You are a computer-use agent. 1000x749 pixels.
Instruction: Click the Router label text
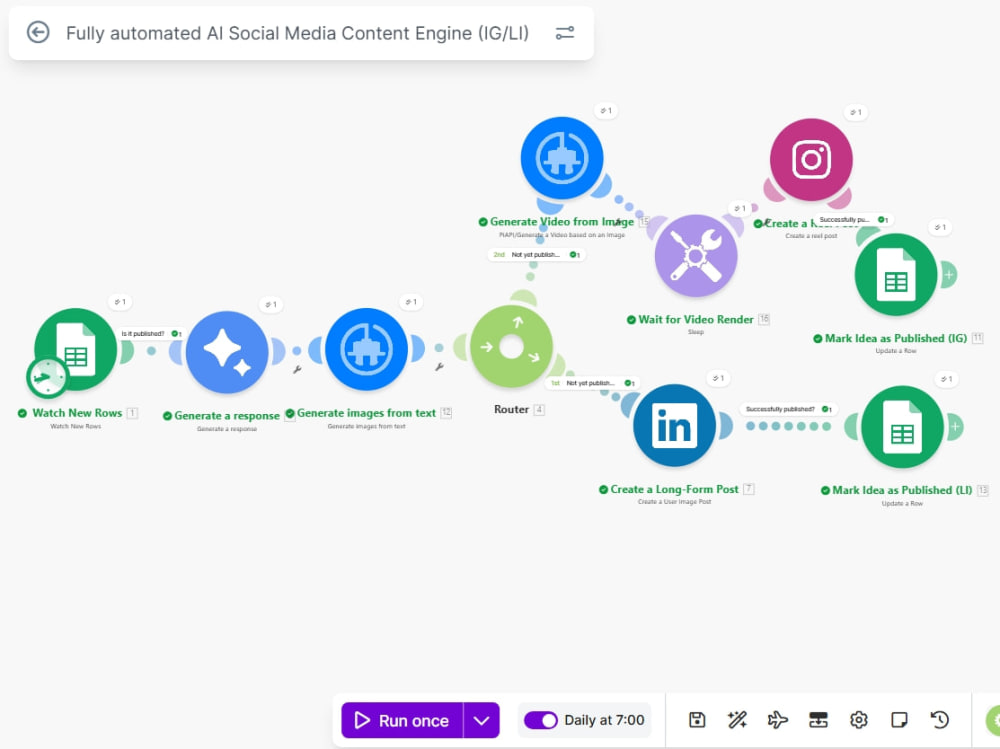(511, 409)
